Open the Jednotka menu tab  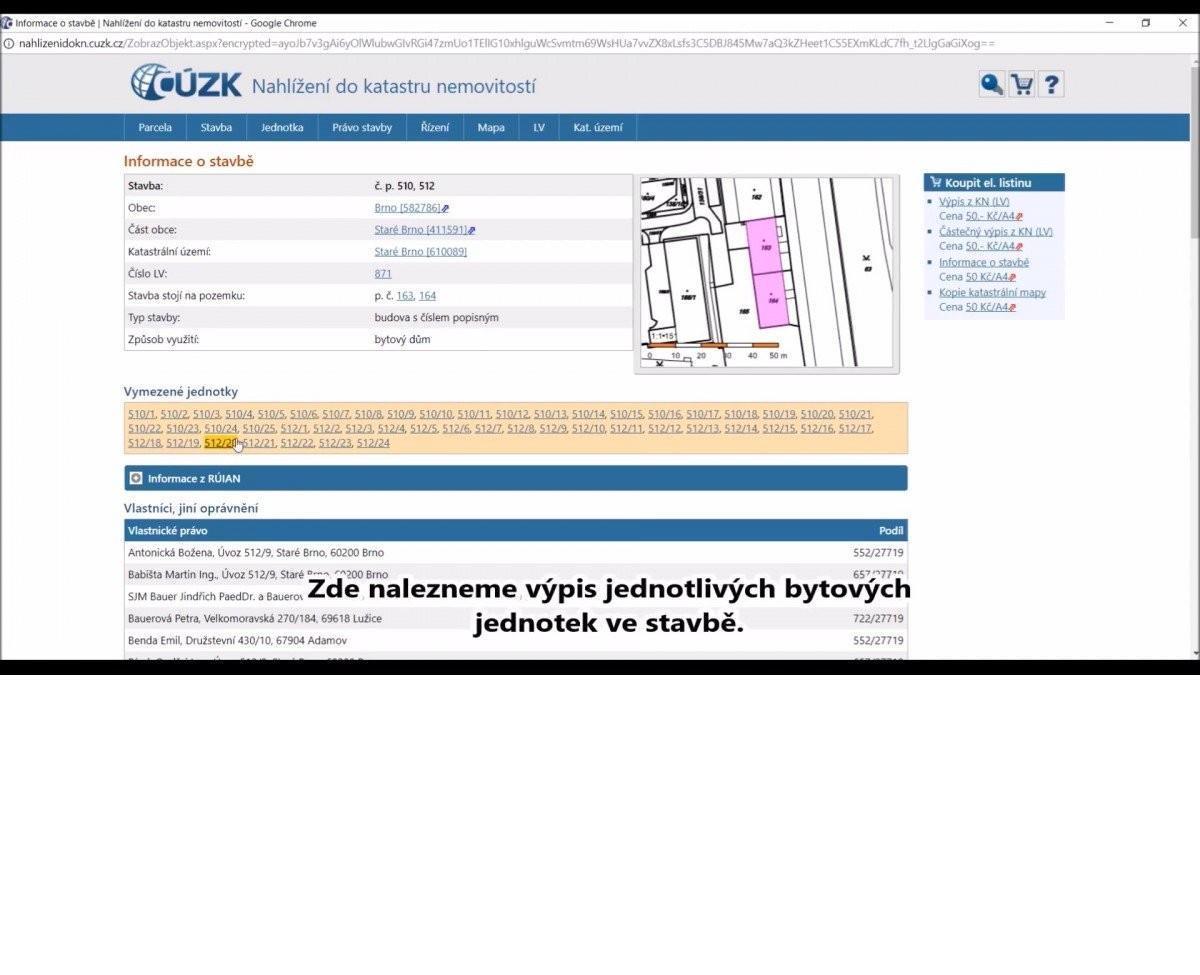coord(282,127)
